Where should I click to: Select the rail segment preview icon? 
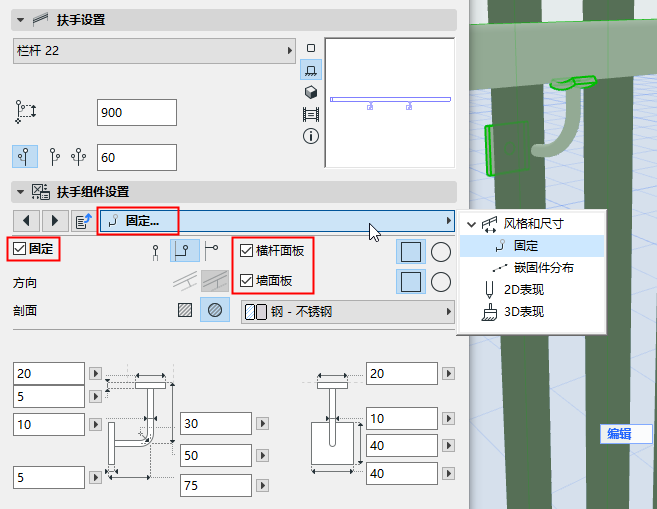pos(311,114)
